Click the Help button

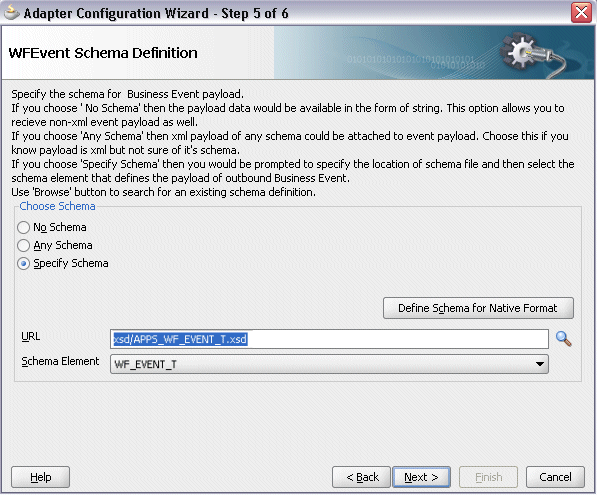tap(40, 477)
